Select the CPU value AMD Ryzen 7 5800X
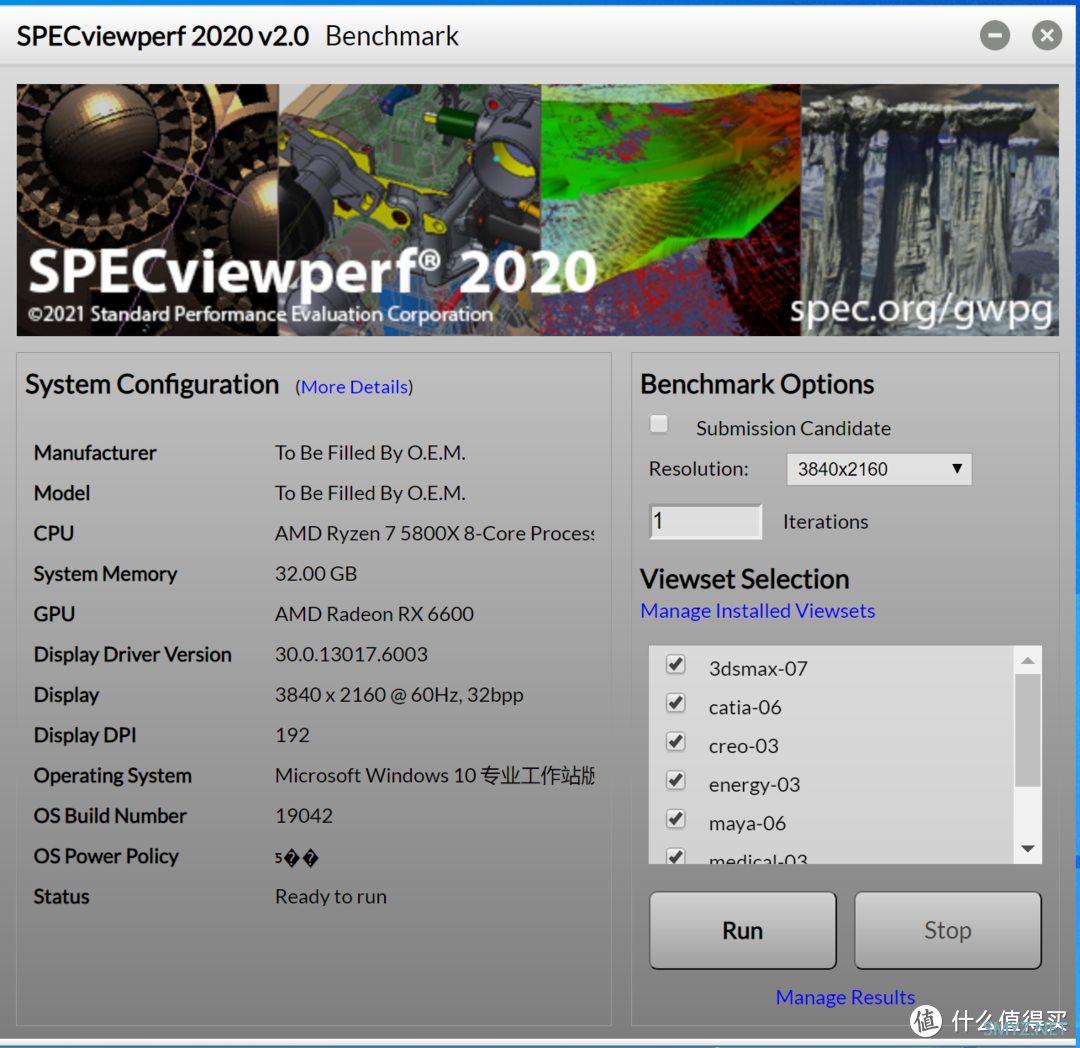Image resolution: width=1080 pixels, height=1048 pixels. pyautogui.click(x=435, y=534)
